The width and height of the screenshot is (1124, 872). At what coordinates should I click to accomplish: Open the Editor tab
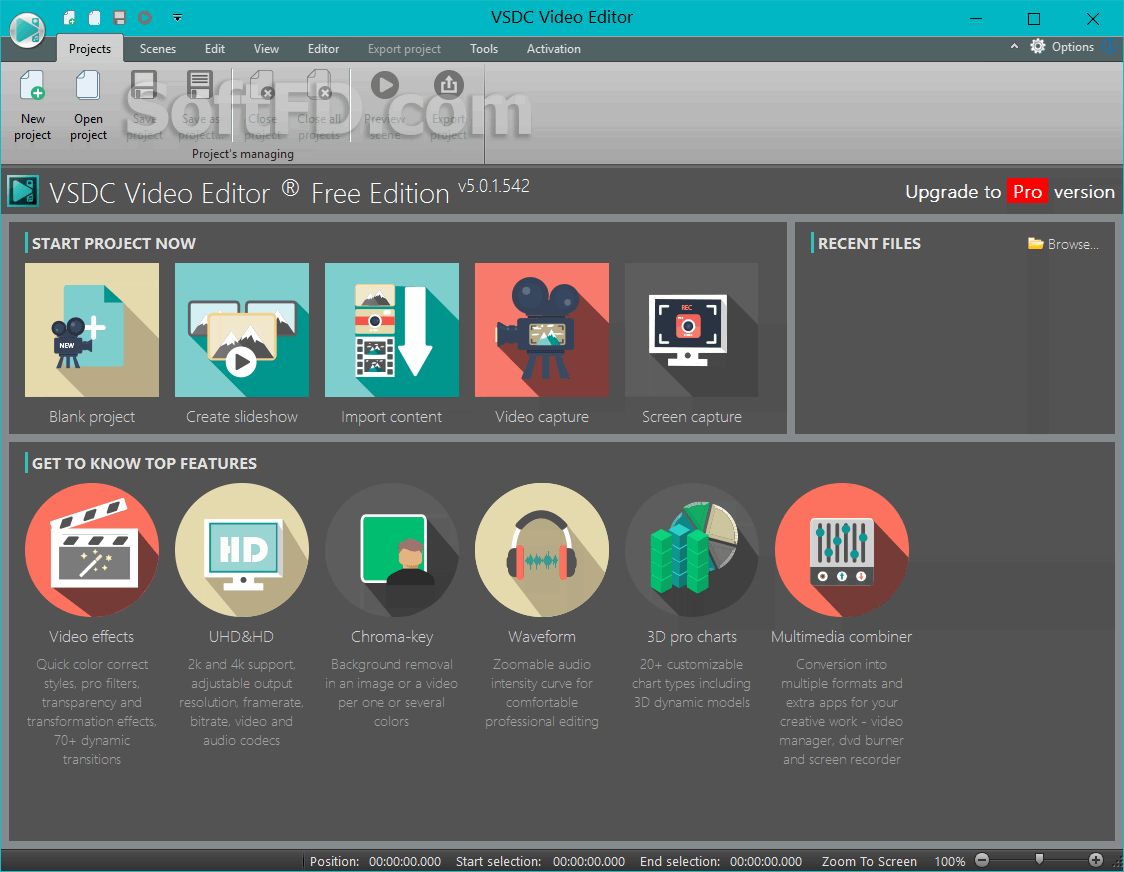[x=323, y=49]
